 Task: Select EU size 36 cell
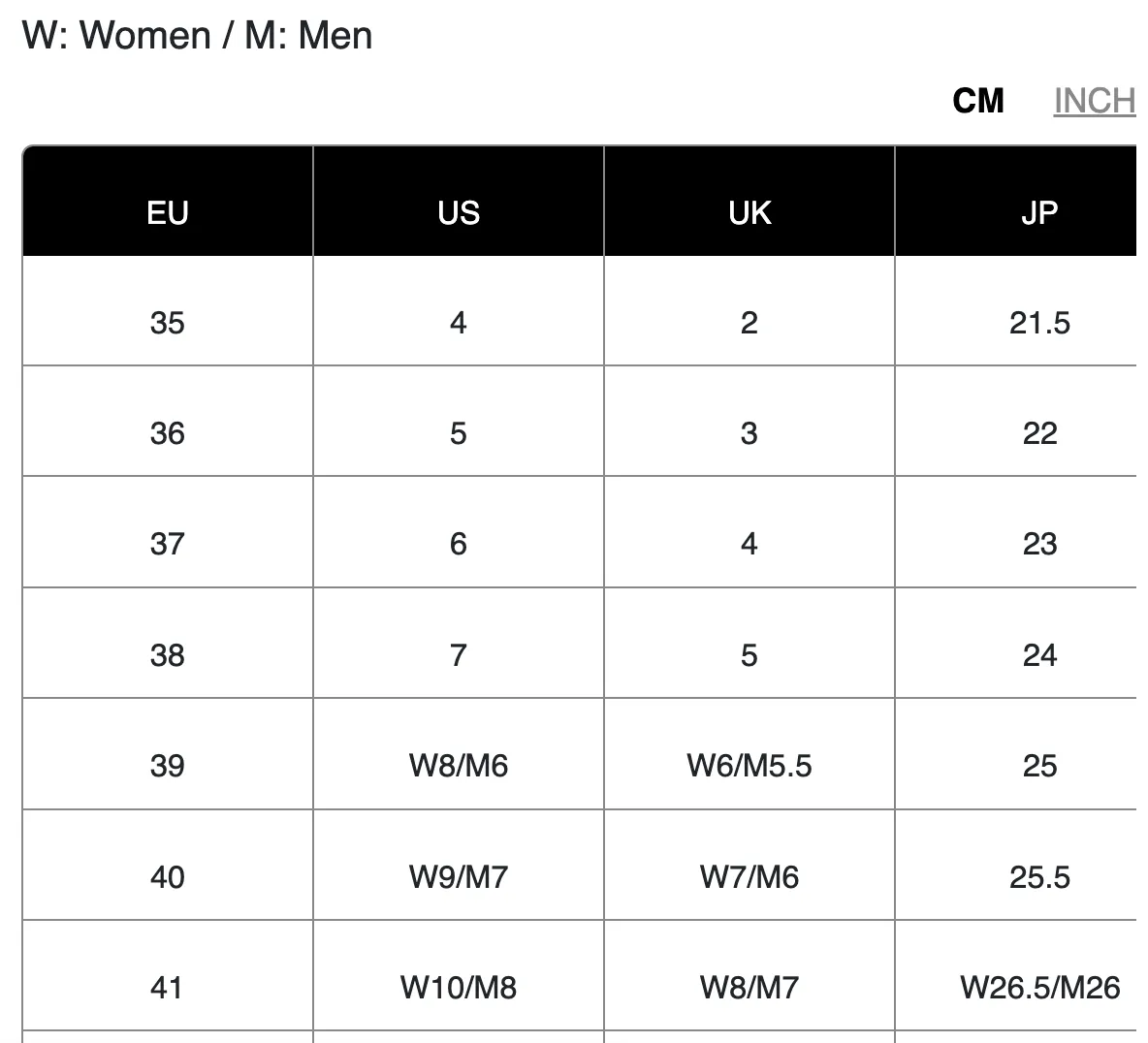[168, 421]
